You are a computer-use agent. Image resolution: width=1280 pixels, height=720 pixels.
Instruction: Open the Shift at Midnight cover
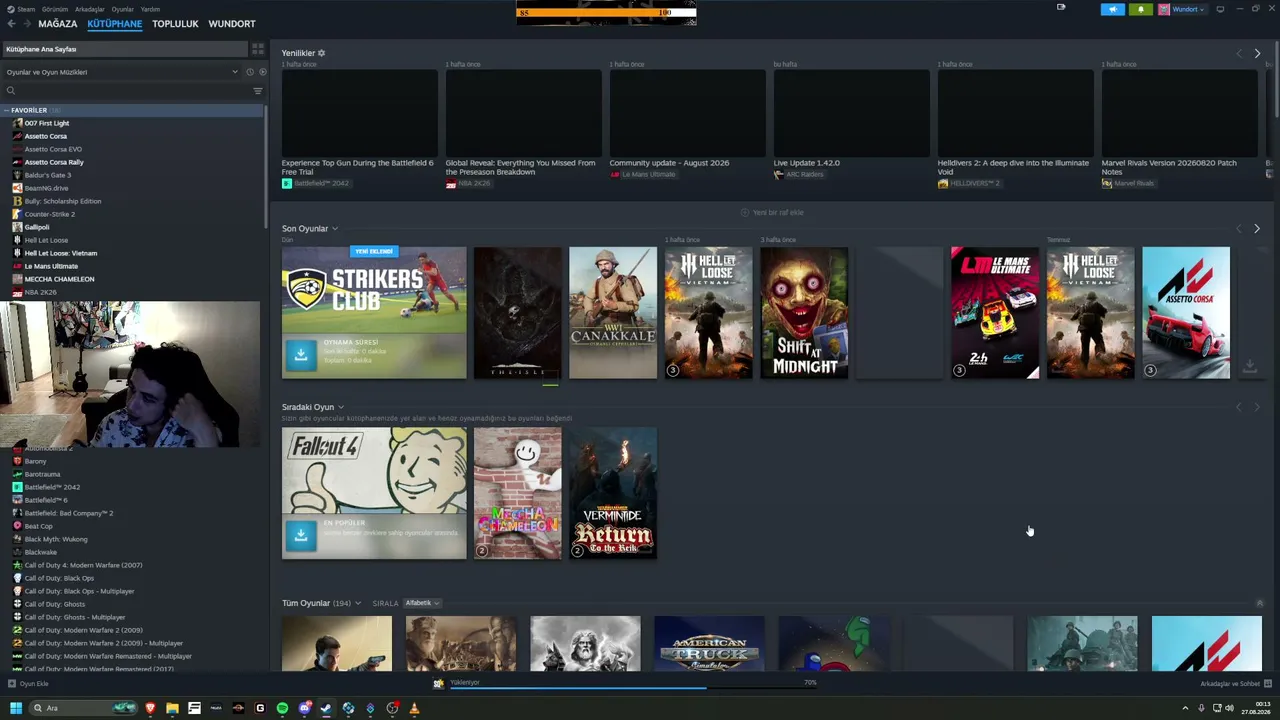804,313
